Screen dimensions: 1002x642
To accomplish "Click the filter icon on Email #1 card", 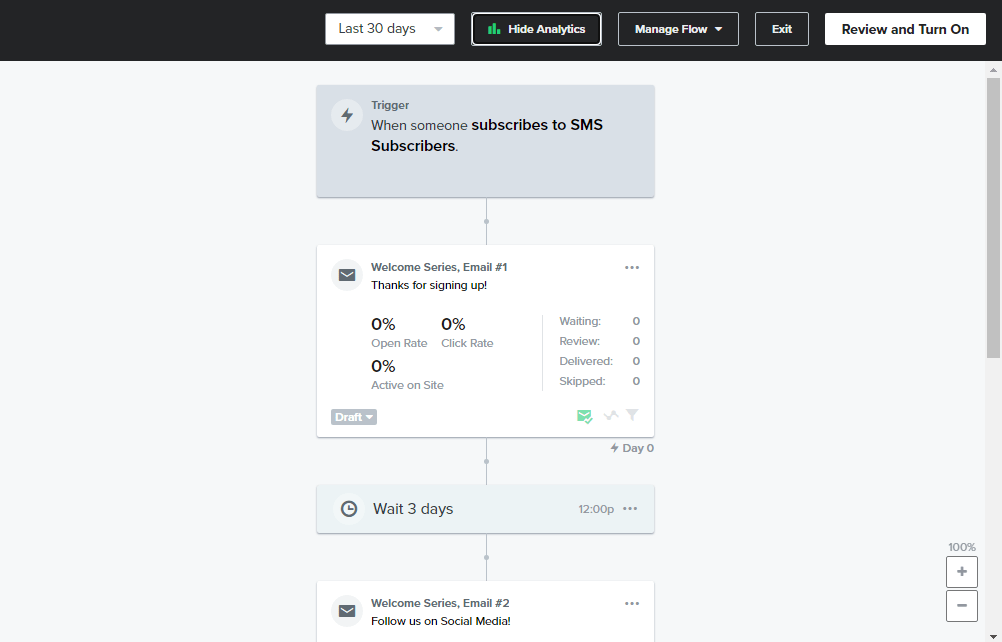I will (x=632, y=416).
